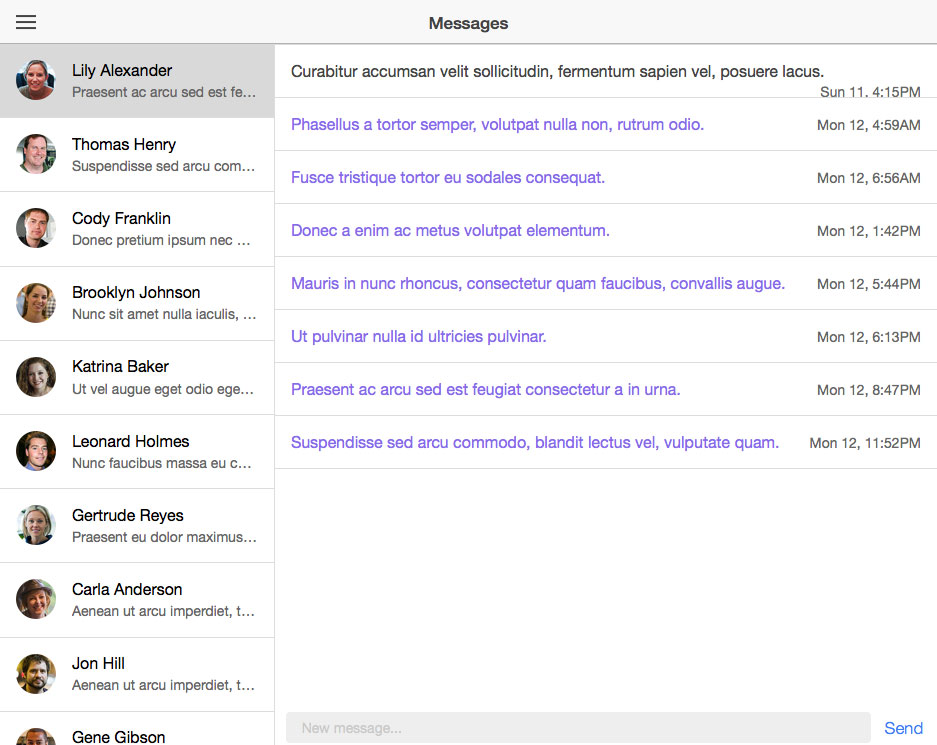Click the 'Curabitur accumsan velit' message

pyautogui.click(x=606, y=71)
